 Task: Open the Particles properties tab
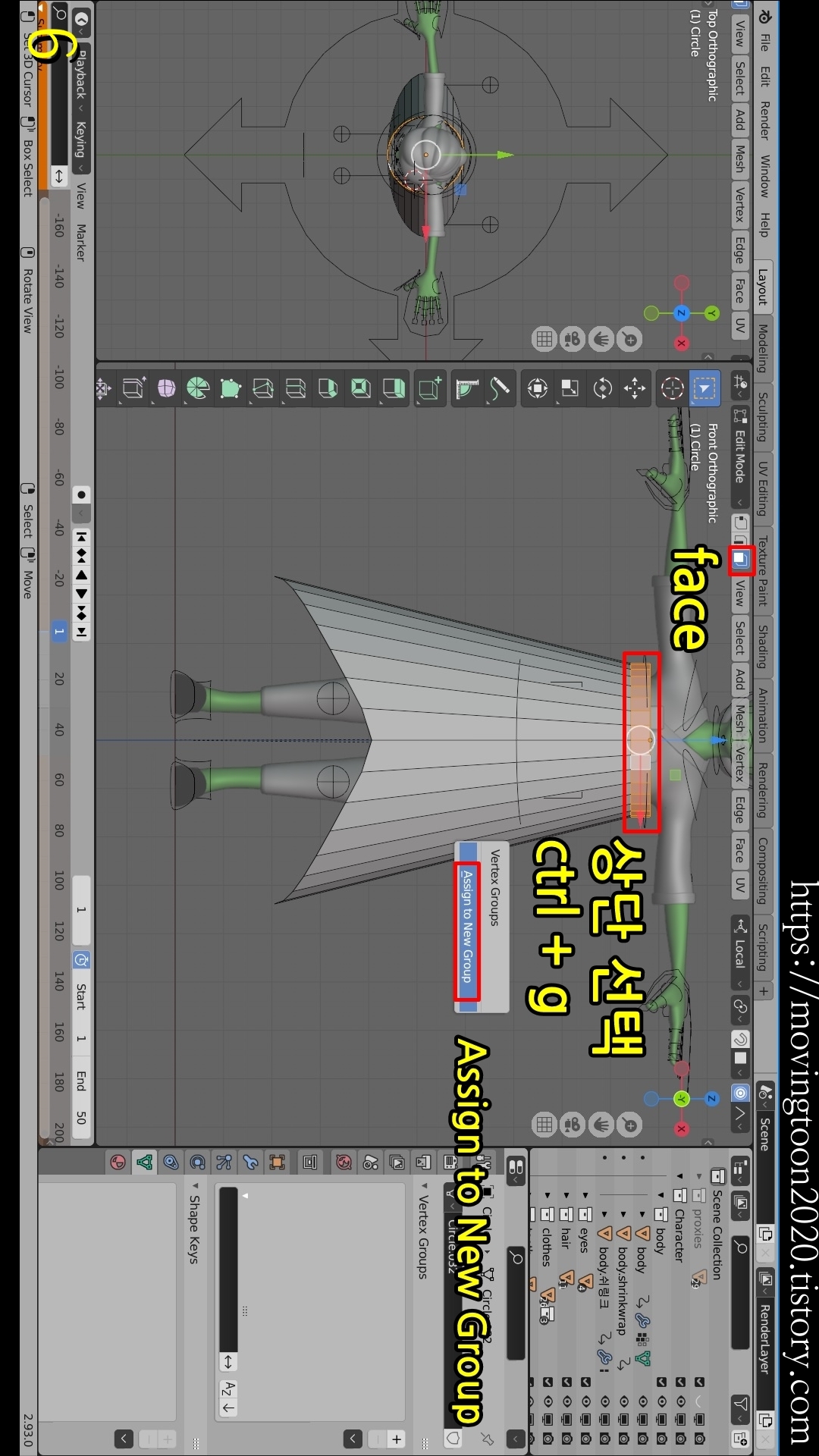(x=224, y=1162)
